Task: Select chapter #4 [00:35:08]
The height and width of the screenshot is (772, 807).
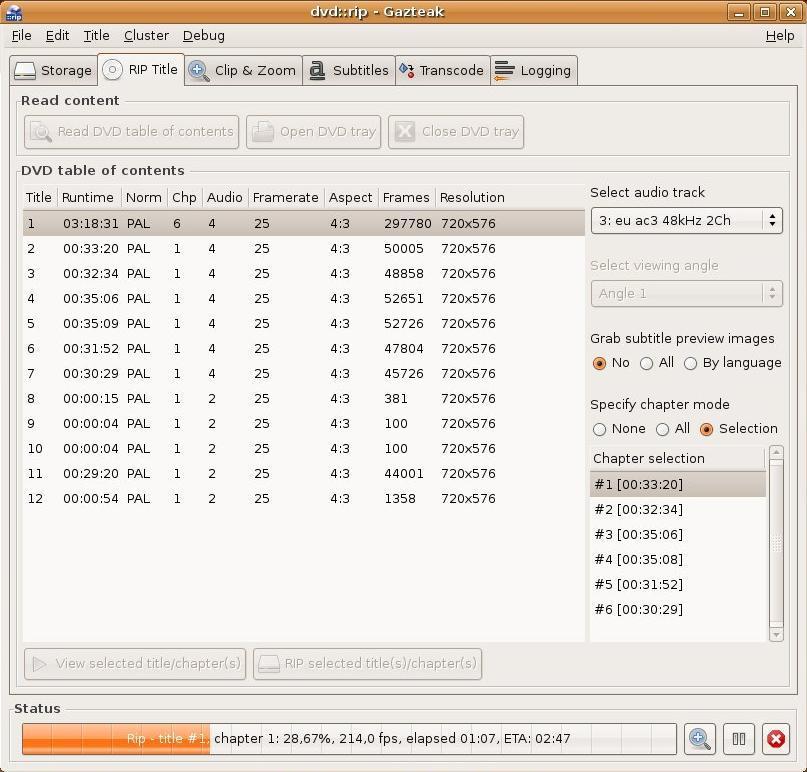Action: [678, 559]
